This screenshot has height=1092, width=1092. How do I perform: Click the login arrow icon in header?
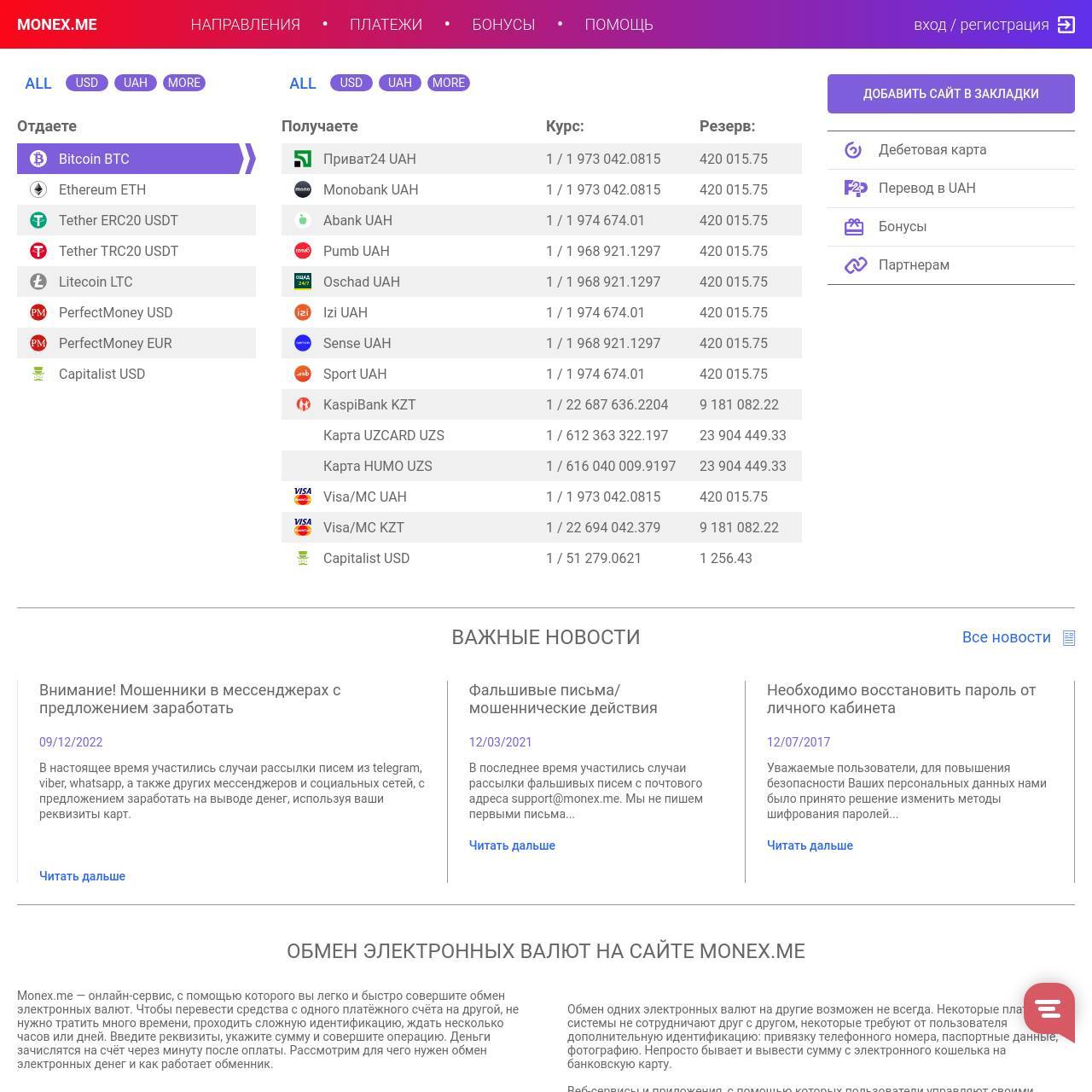coord(1066,25)
